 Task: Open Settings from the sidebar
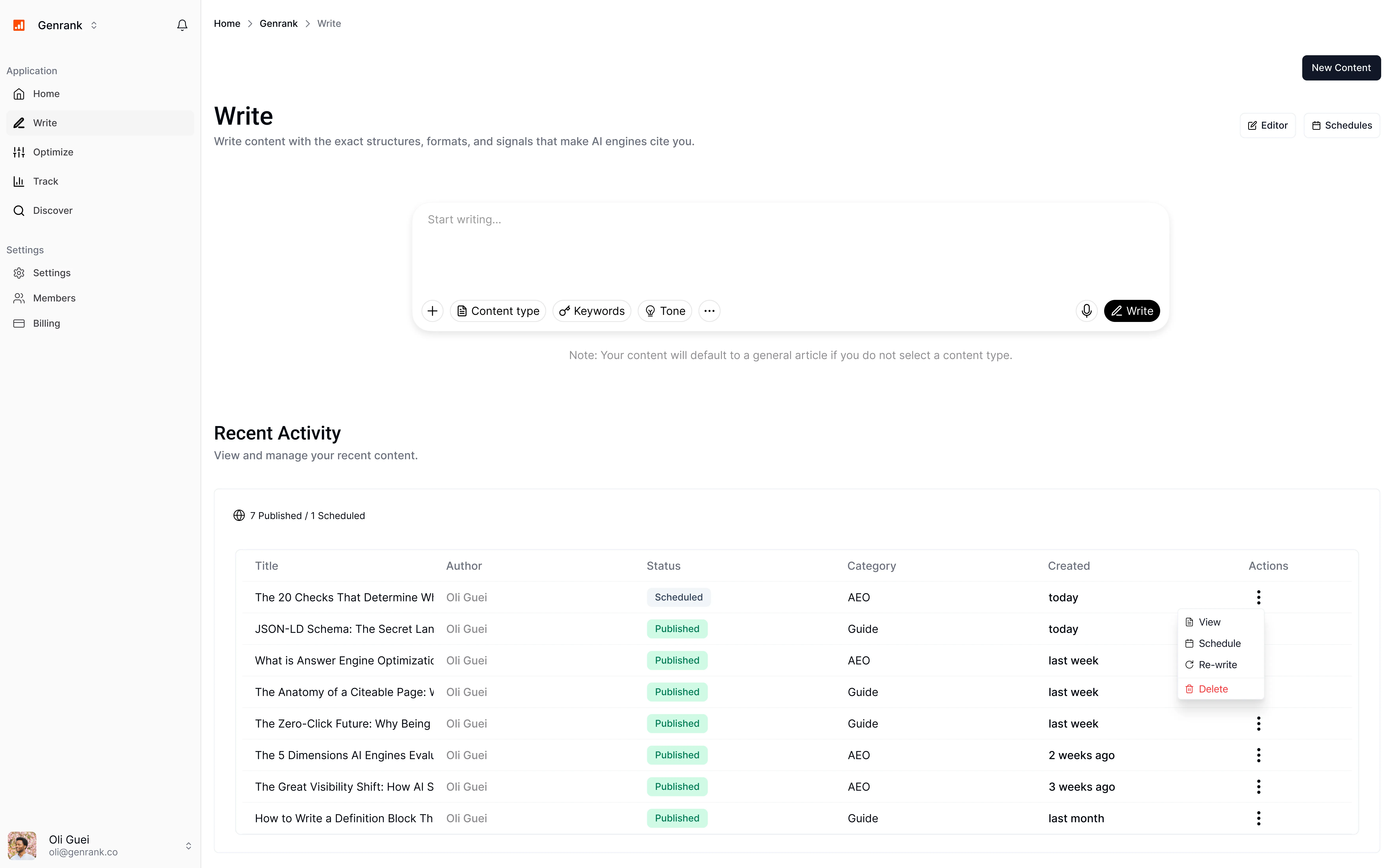tap(52, 273)
